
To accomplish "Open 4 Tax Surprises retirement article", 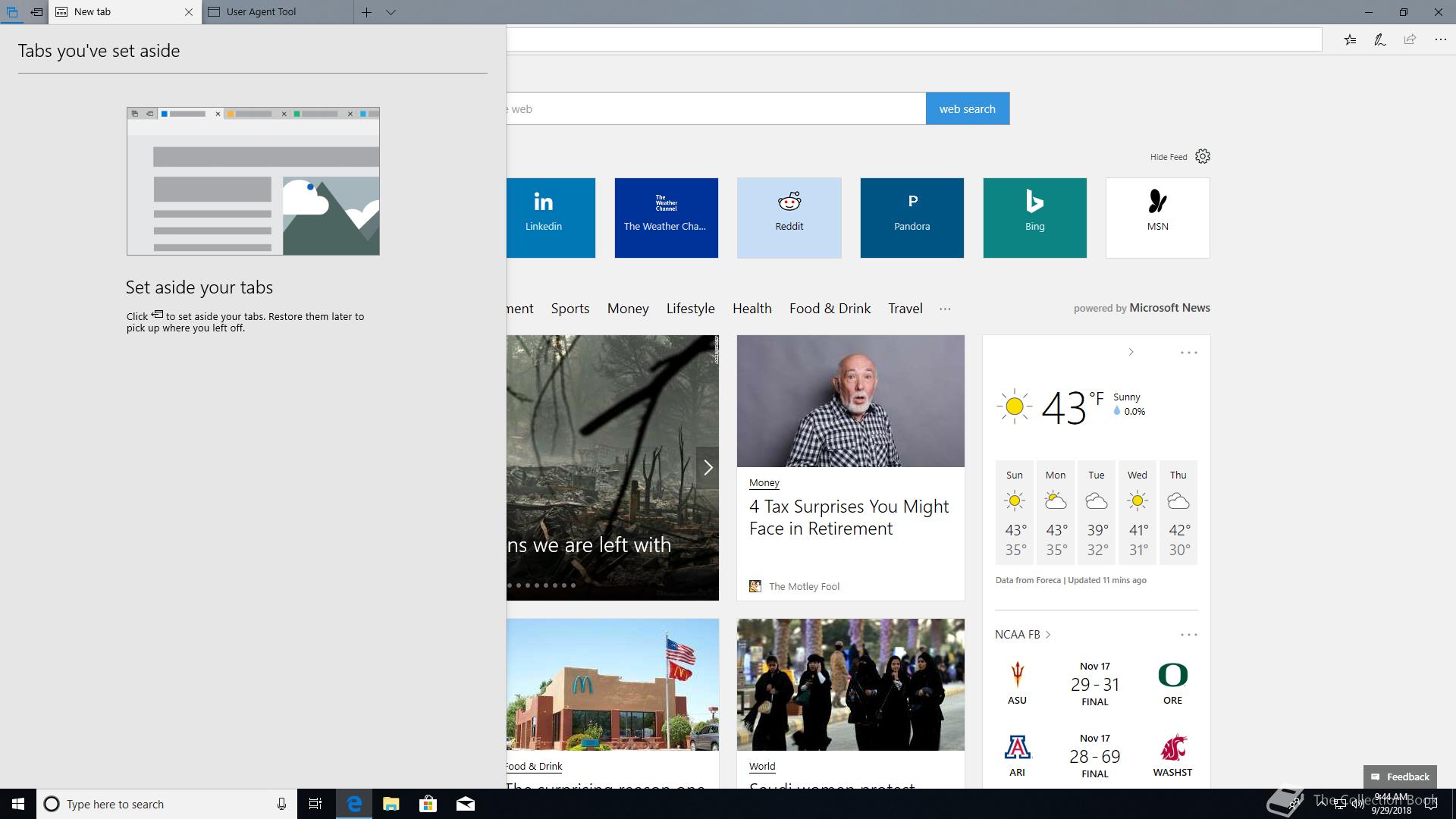I will [x=849, y=517].
